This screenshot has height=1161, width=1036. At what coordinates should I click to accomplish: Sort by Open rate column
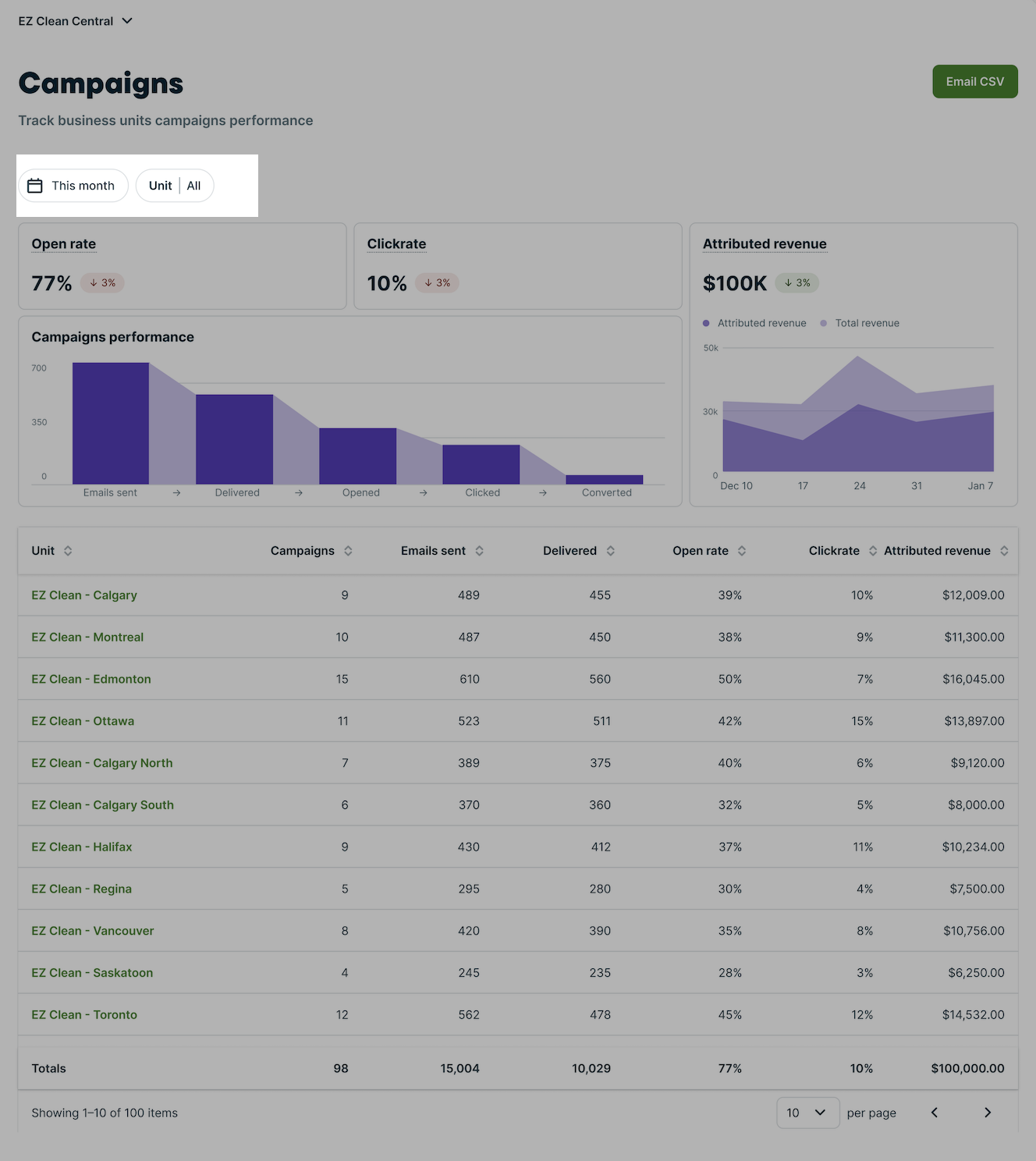coord(741,551)
